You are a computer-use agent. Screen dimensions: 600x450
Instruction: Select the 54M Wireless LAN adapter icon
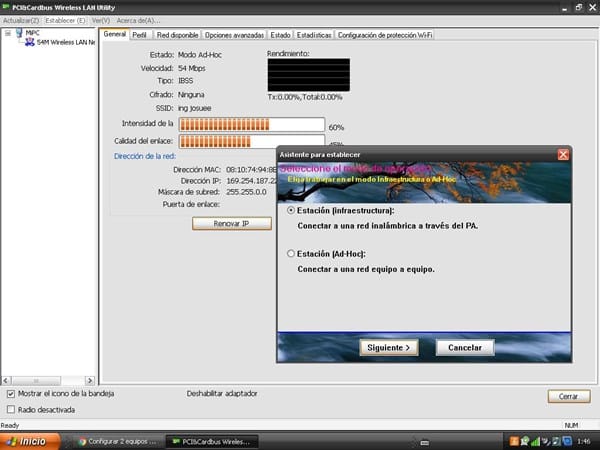click(x=29, y=43)
